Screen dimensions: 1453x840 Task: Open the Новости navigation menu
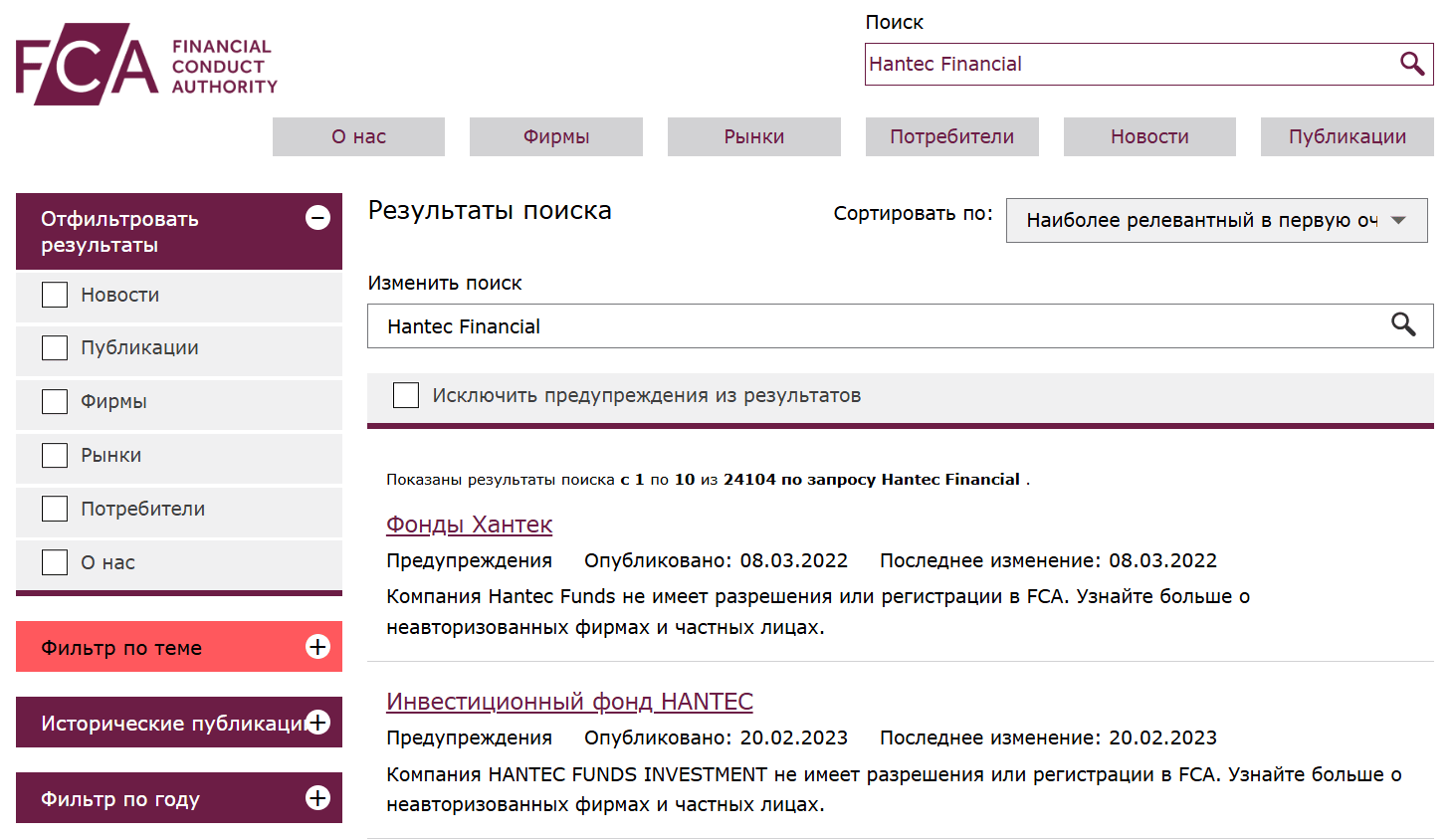(1148, 136)
